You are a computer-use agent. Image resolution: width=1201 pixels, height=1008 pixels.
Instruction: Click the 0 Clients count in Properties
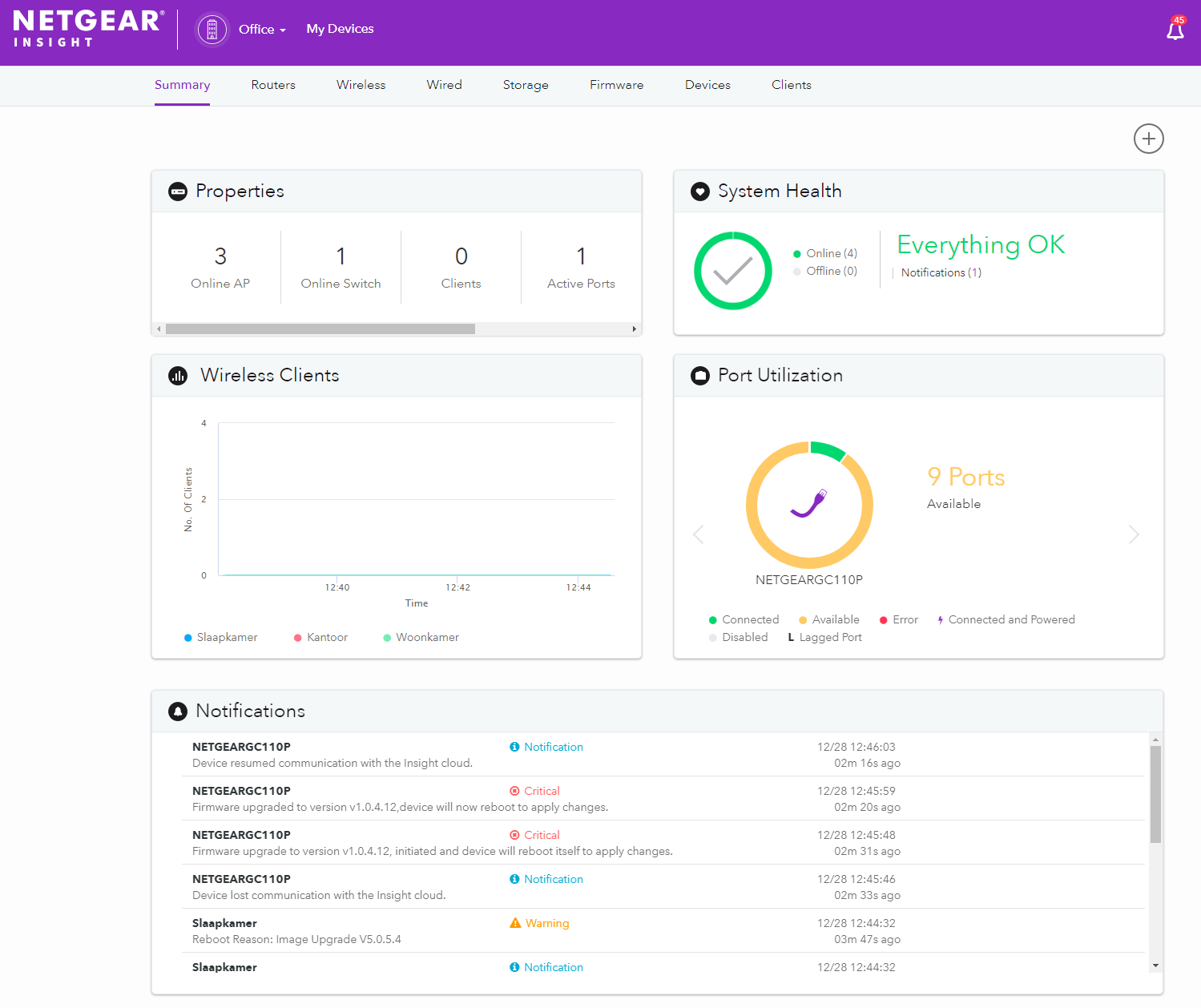(461, 268)
